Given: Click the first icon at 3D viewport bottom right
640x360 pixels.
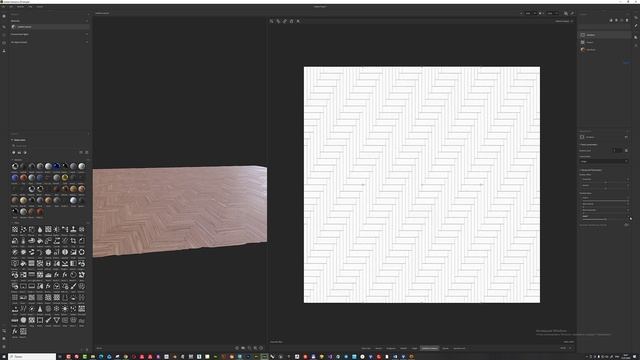Looking at the screenshot, I should click(237, 348).
